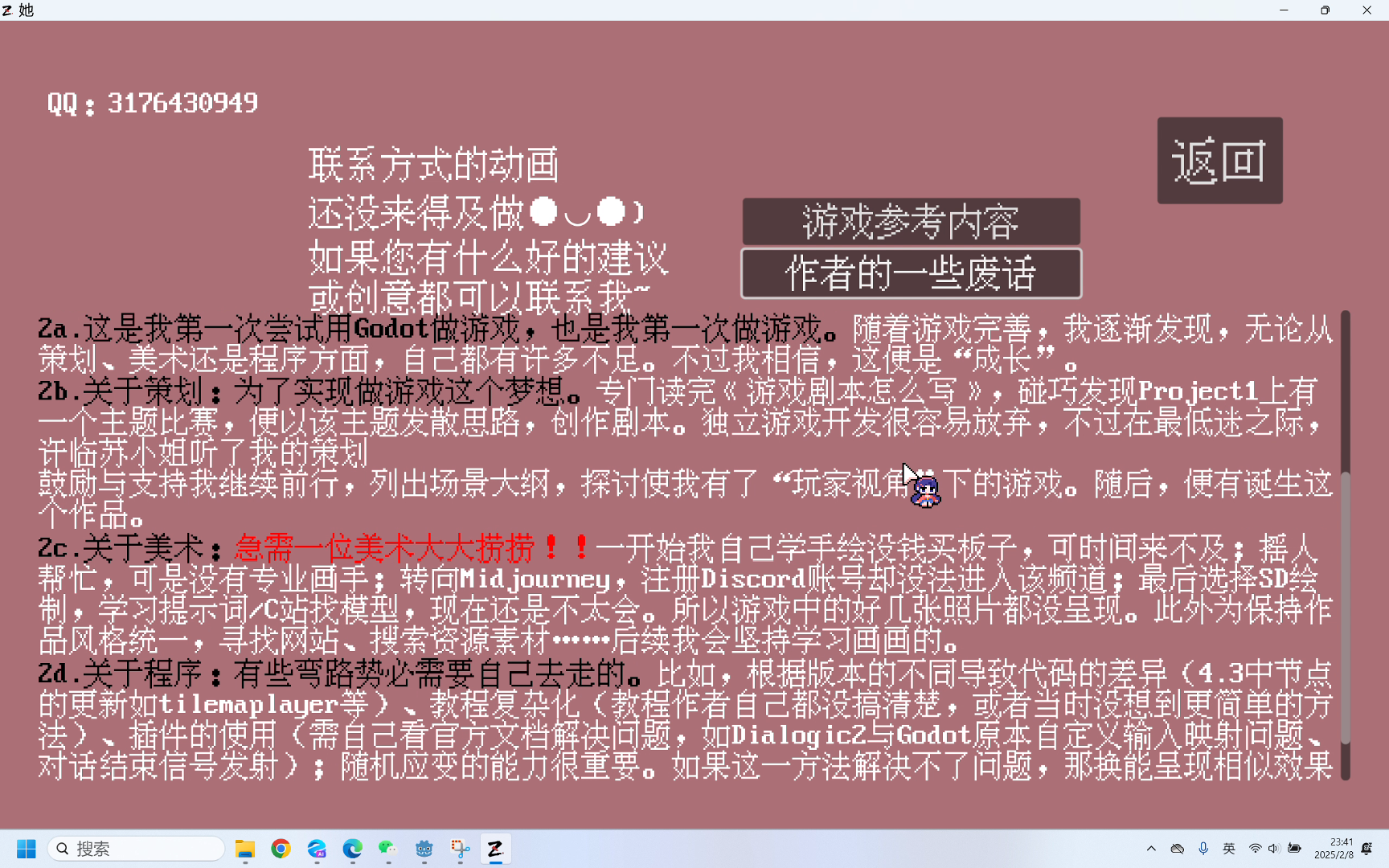Open the 游戏参考内容 section
The image size is (1389, 868).
911,222
